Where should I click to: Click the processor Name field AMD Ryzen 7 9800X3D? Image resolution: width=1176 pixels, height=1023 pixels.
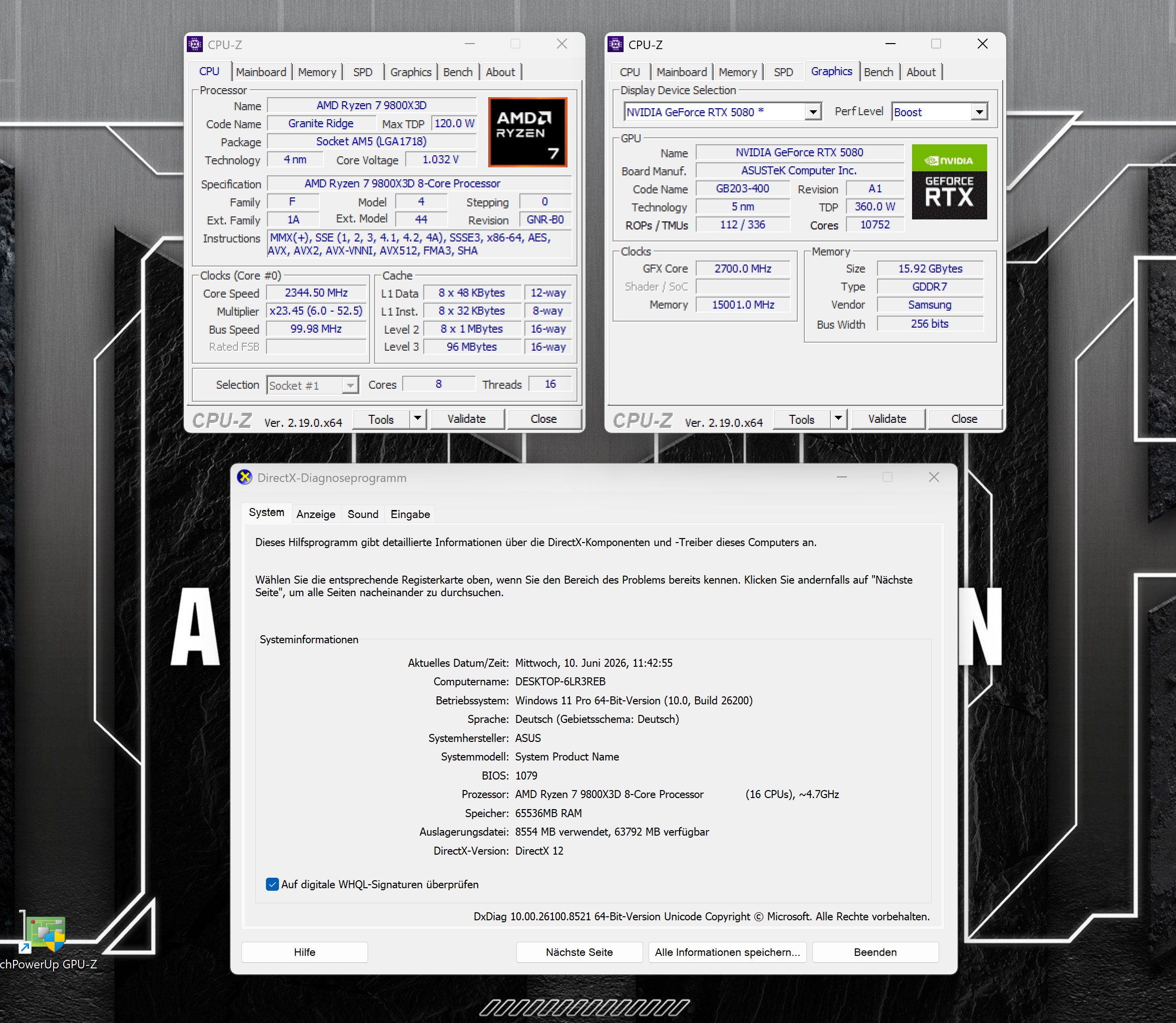tap(372, 106)
